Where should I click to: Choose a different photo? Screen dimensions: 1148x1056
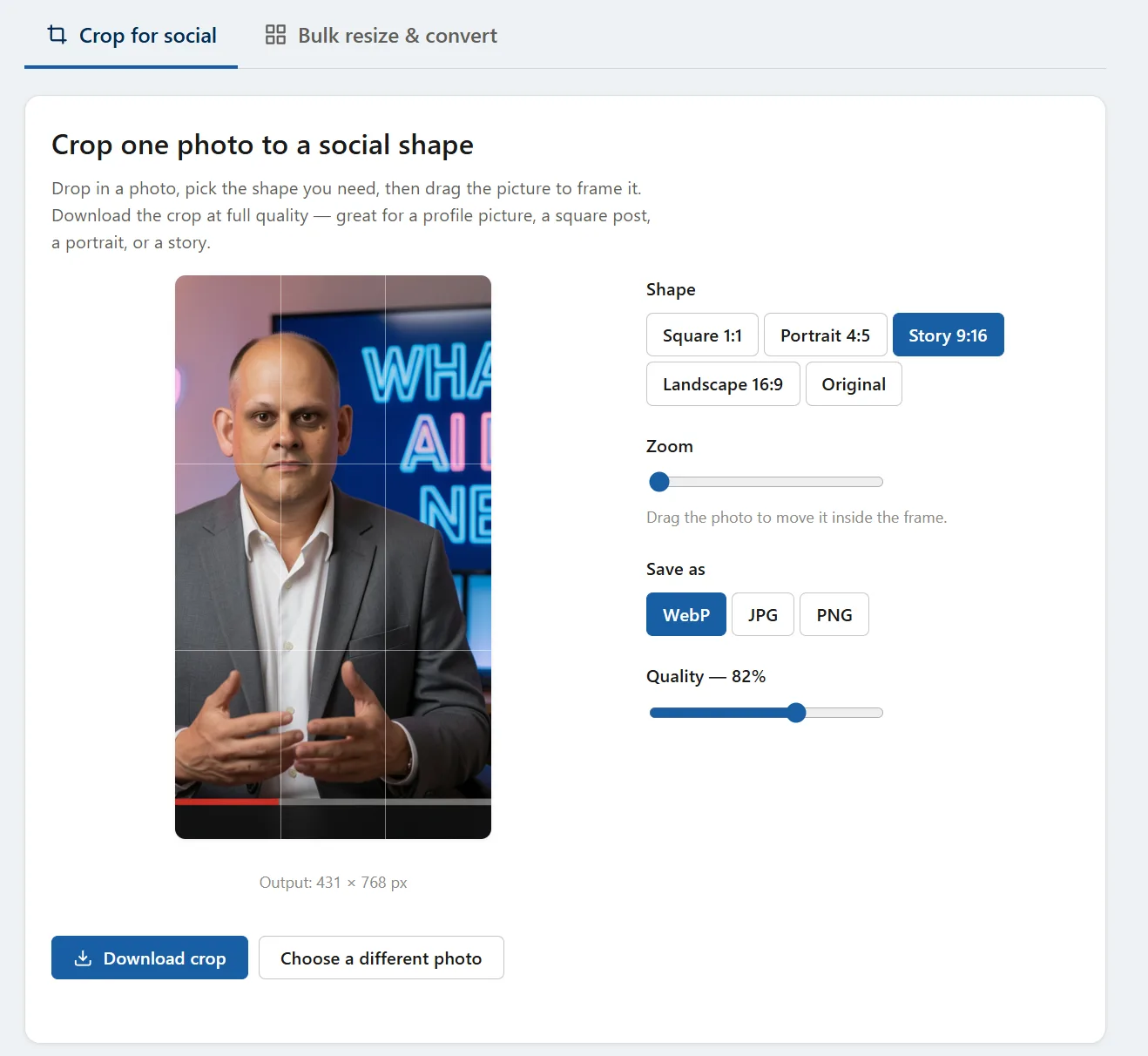pyautogui.click(x=382, y=958)
